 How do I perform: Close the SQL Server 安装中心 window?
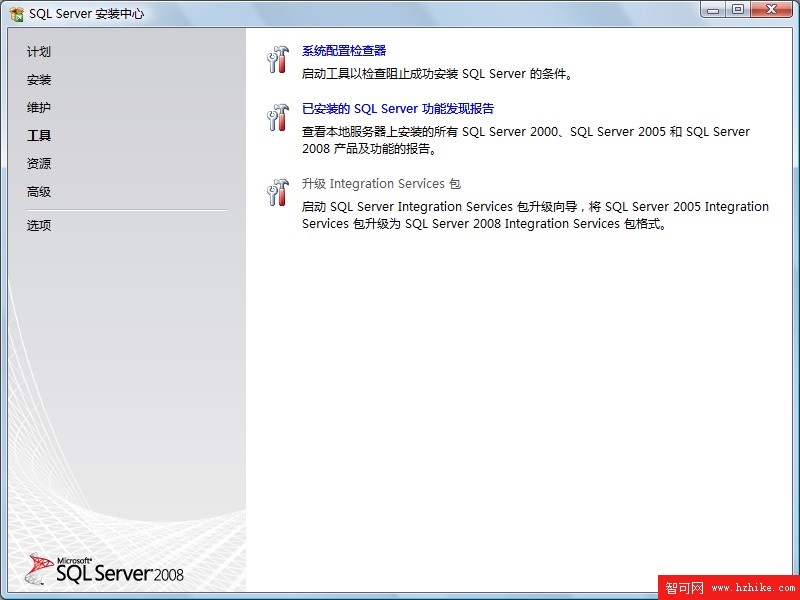[772, 10]
